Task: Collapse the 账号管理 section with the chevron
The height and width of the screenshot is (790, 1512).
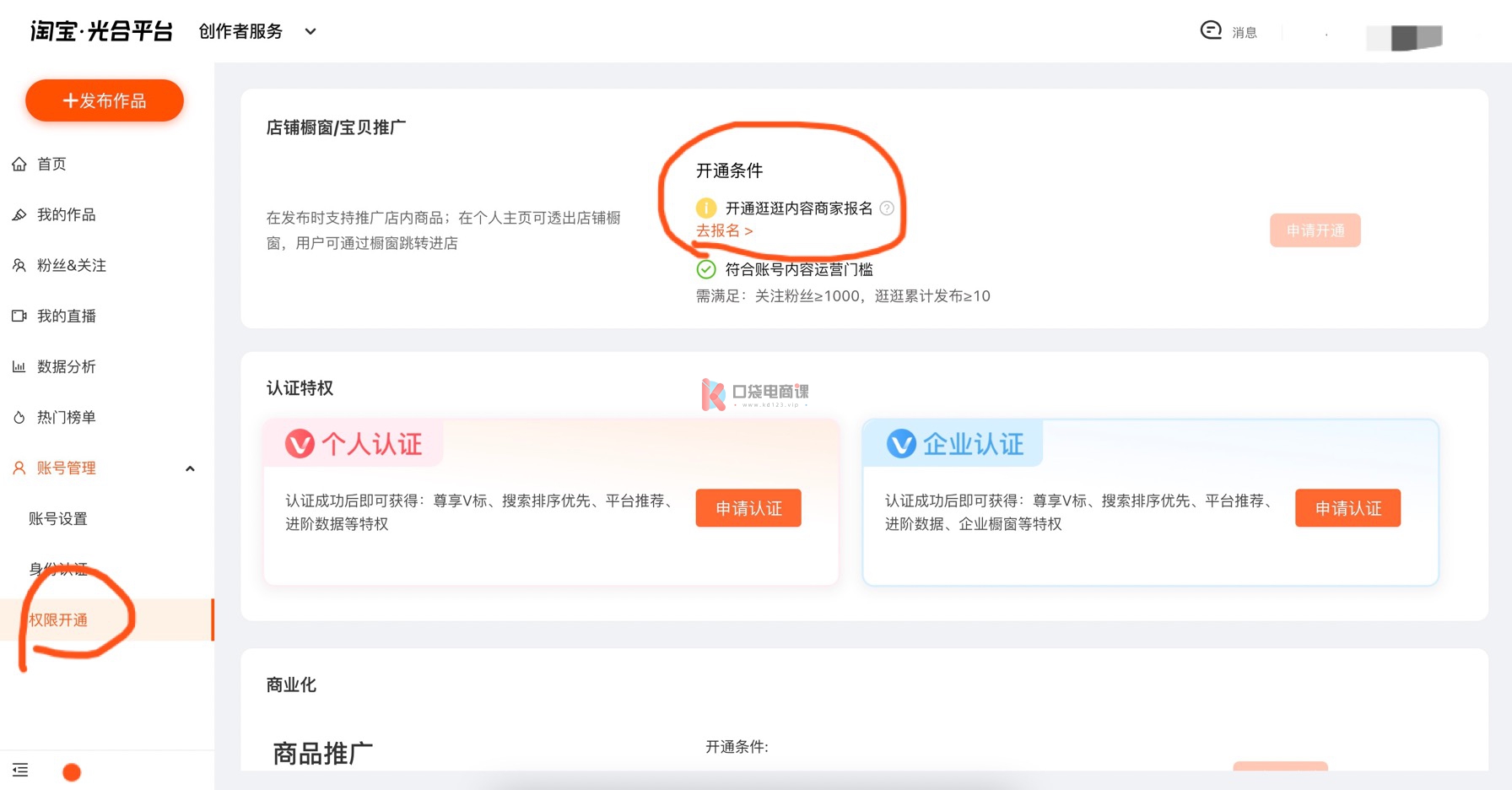Action: point(190,468)
